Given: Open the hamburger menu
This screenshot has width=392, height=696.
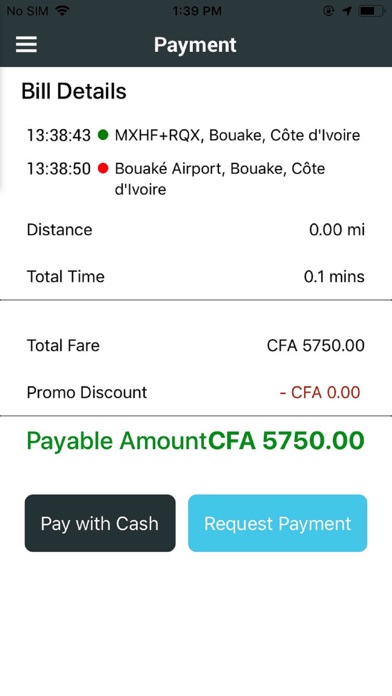Looking at the screenshot, I should [26, 44].
